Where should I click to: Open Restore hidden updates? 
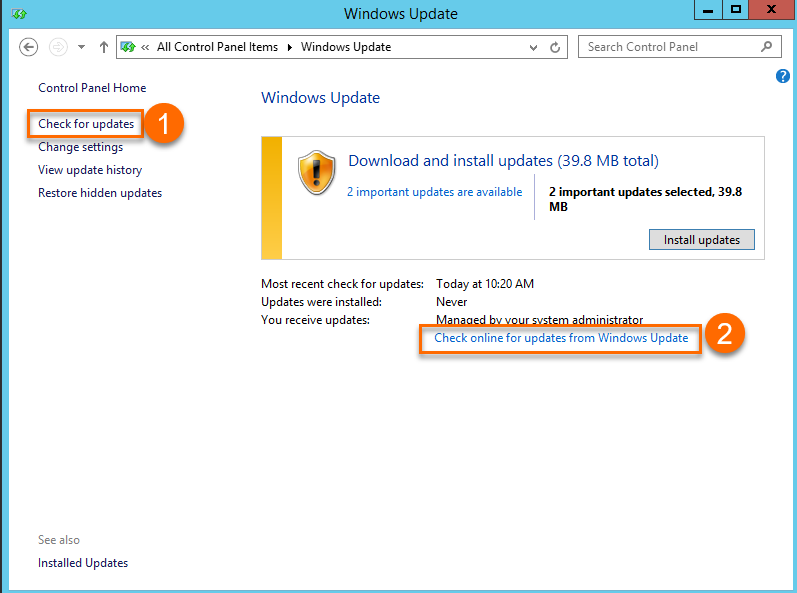click(x=100, y=193)
